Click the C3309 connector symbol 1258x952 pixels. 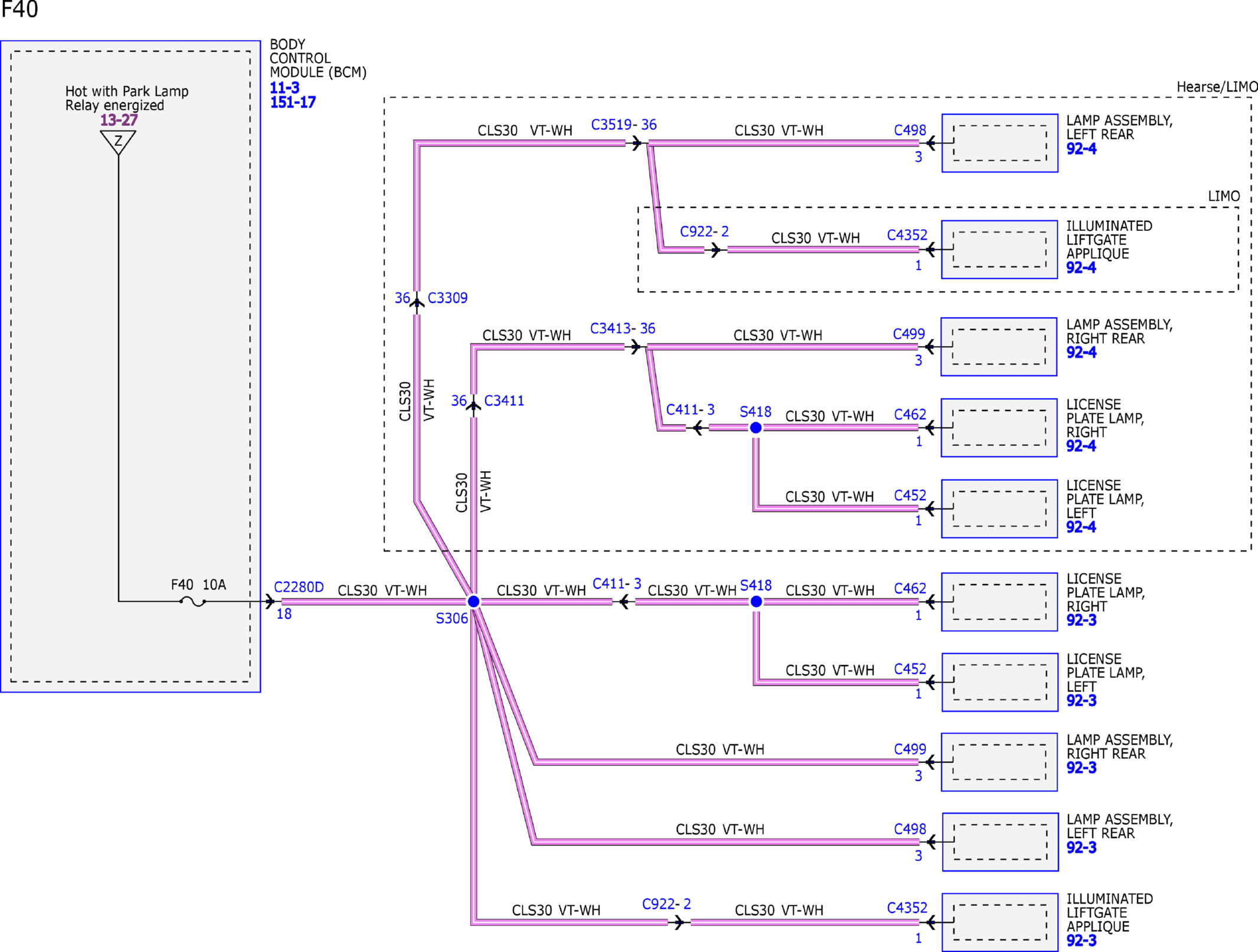(x=417, y=302)
